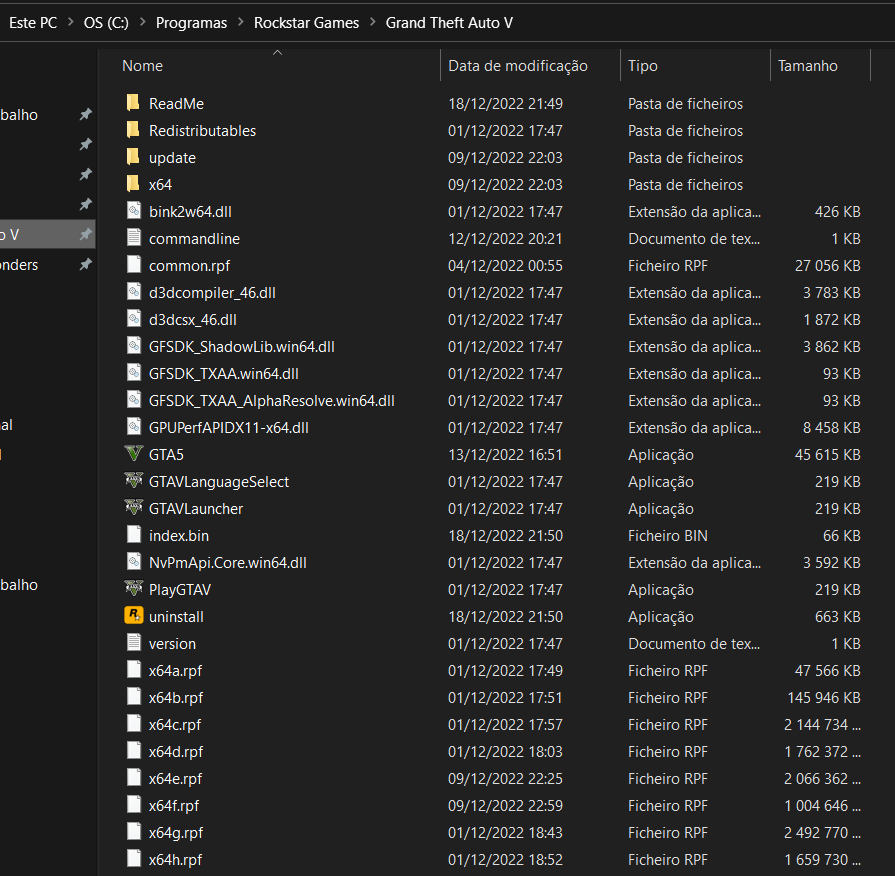Click the '09/12/2022 22:59' date of x64f.rpf

505,805
